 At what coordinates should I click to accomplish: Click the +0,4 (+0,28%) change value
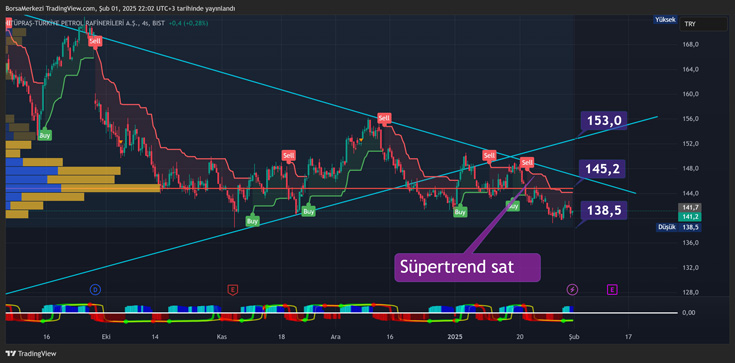[x=188, y=23]
